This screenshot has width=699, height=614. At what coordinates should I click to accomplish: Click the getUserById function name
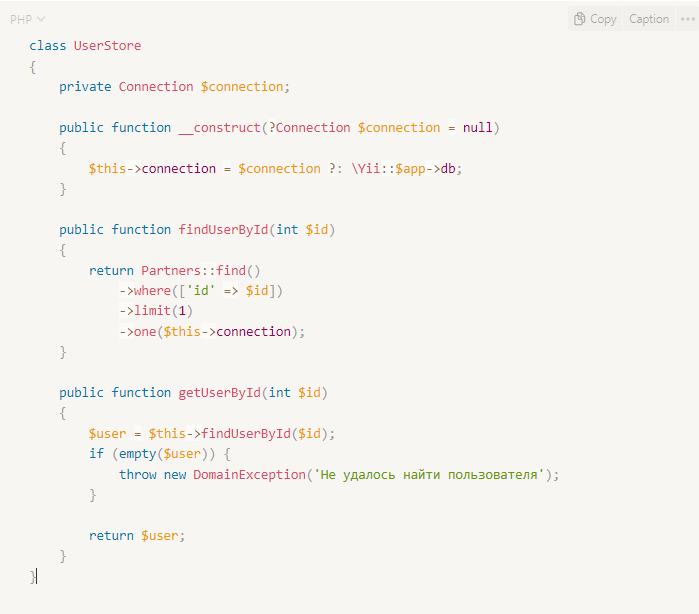coord(219,393)
